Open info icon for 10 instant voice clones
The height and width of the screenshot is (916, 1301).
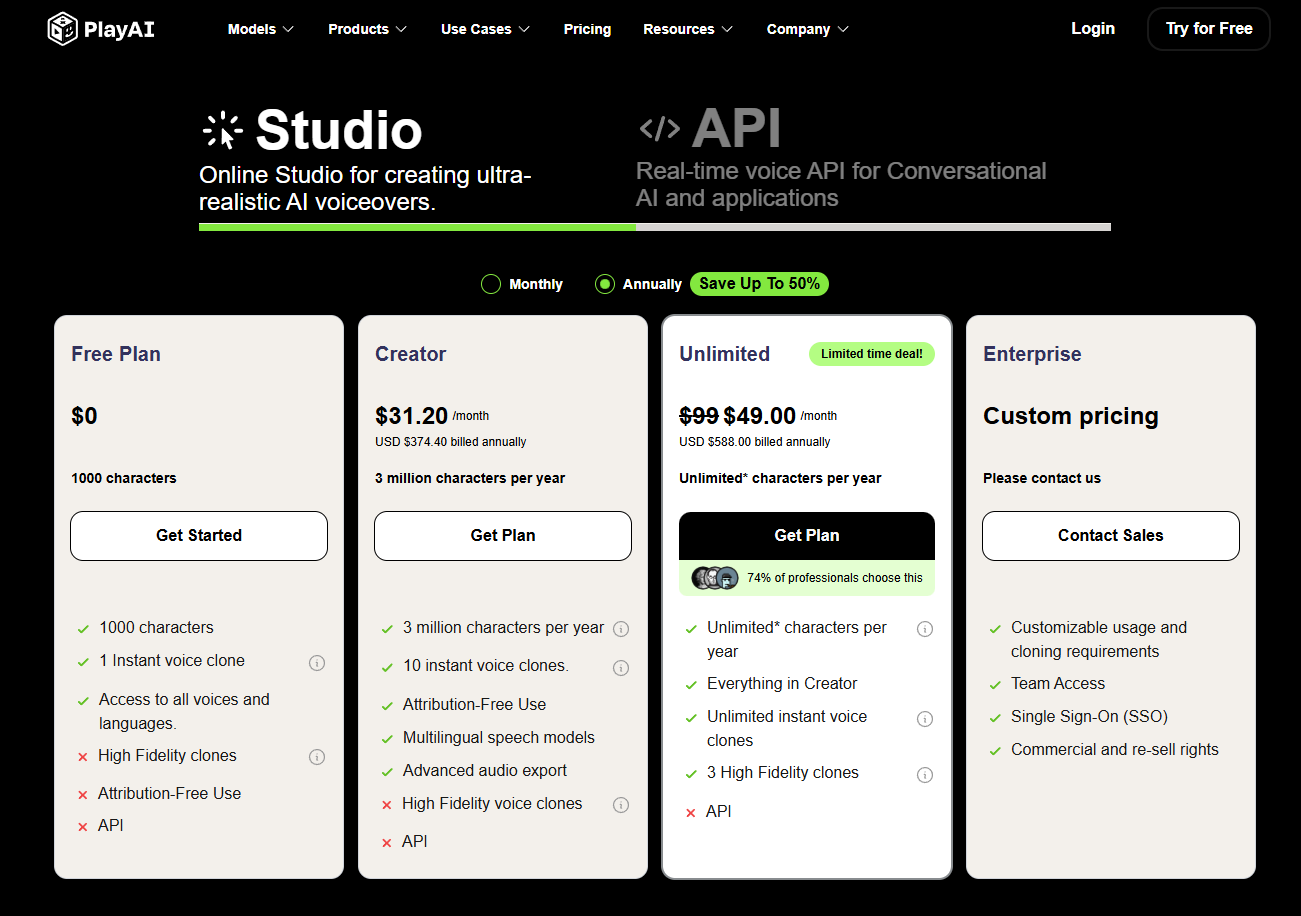coord(621,668)
